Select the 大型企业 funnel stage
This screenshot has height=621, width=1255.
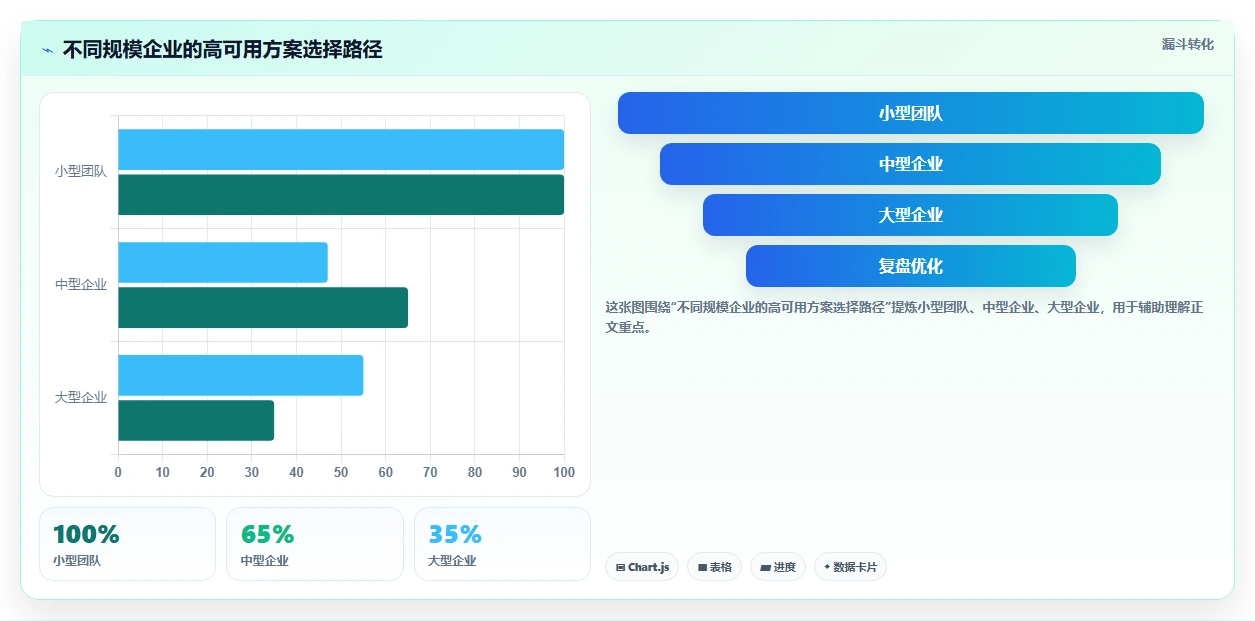(x=911, y=215)
